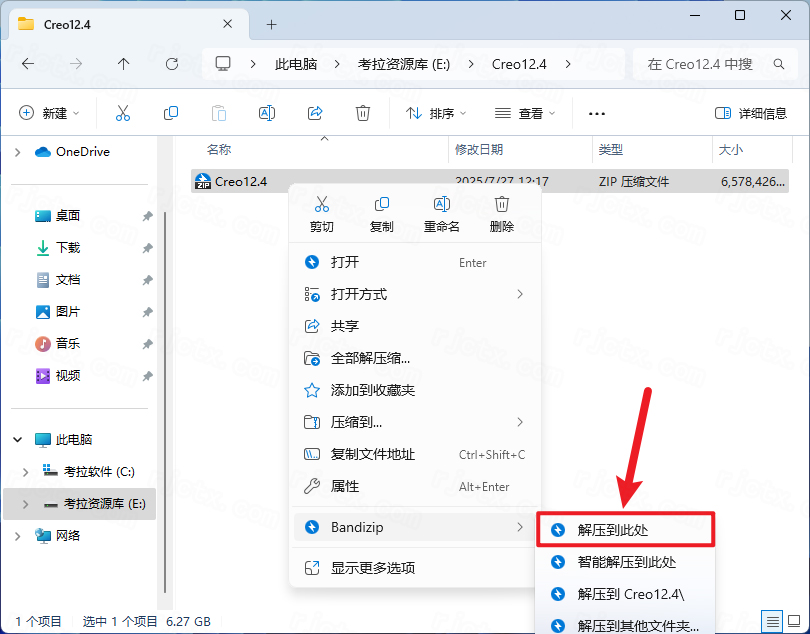Select the Creo12.4 ZIP file
The width and height of the screenshot is (810, 634).
[x=490, y=181]
